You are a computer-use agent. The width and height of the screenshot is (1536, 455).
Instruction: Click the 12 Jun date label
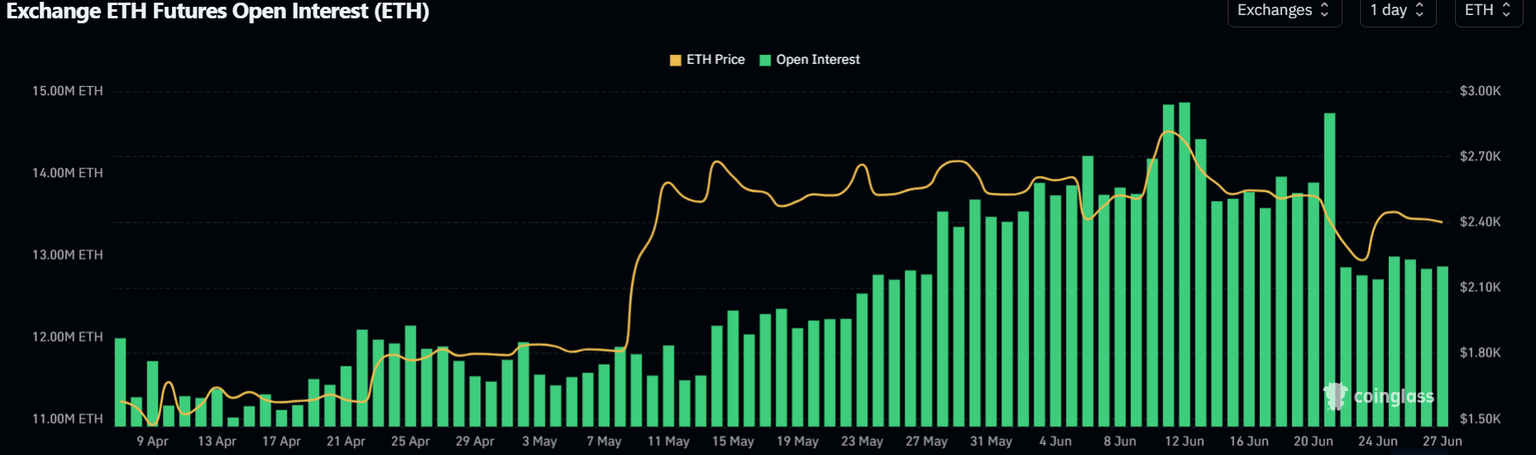point(1184,441)
